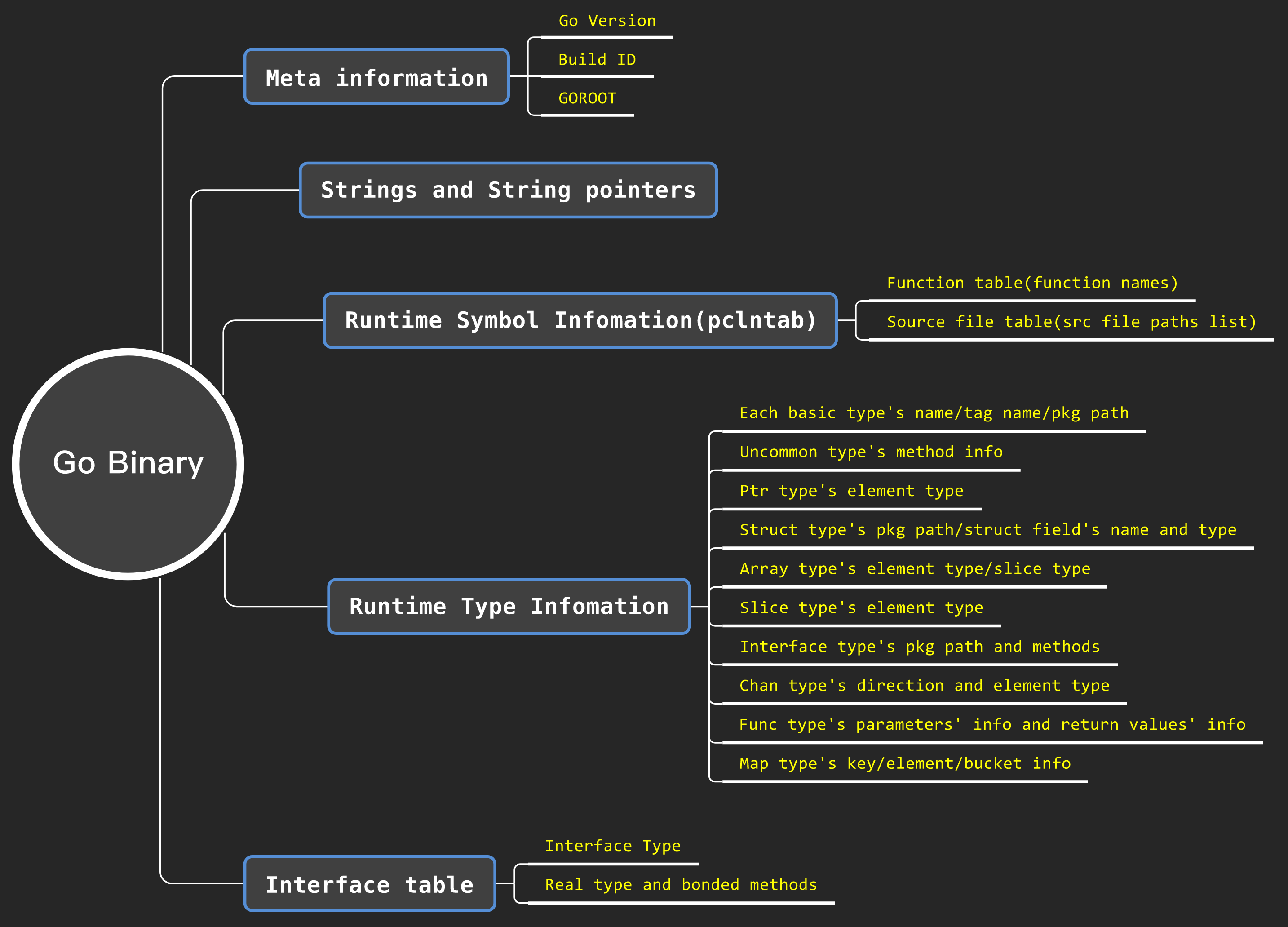1288x927 pixels.
Task: Click the Runtime Symbol Infomation(pclntab) node
Action: [x=580, y=320]
